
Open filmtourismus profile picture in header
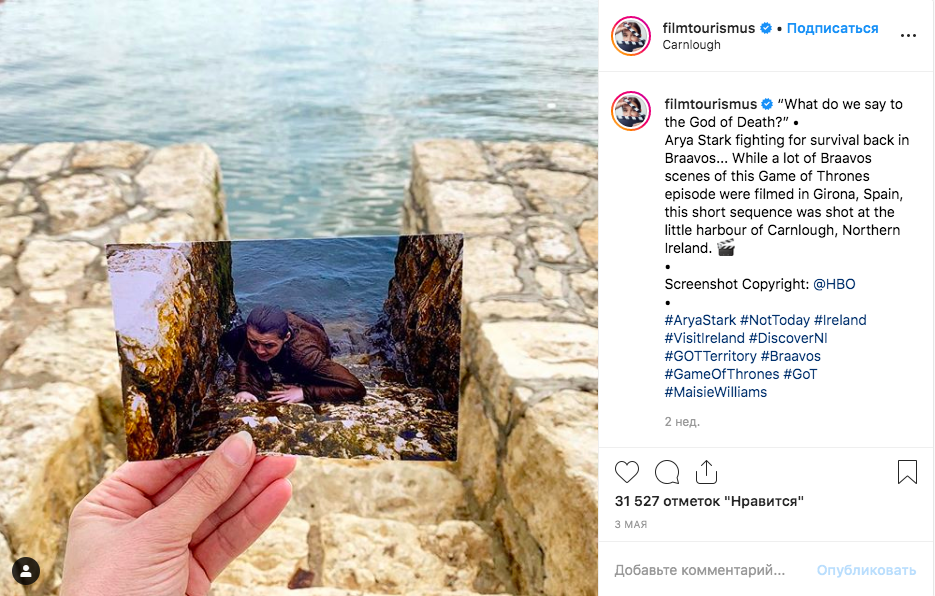point(631,36)
